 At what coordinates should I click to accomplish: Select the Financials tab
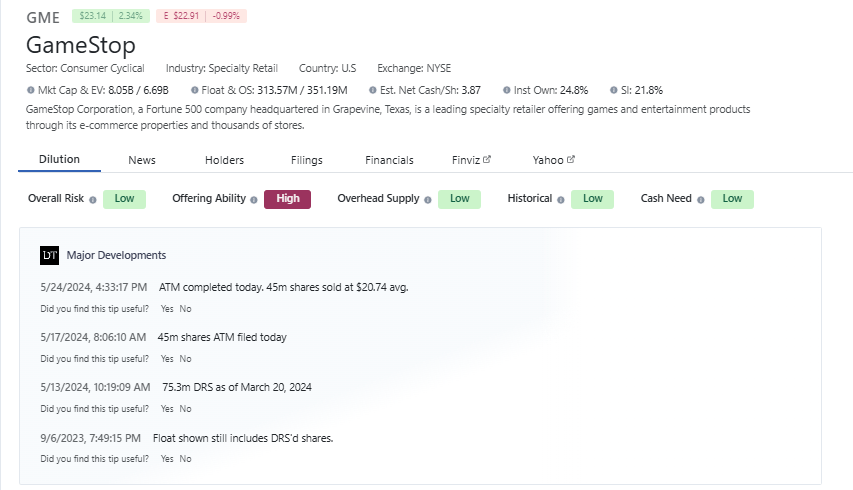coord(389,160)
